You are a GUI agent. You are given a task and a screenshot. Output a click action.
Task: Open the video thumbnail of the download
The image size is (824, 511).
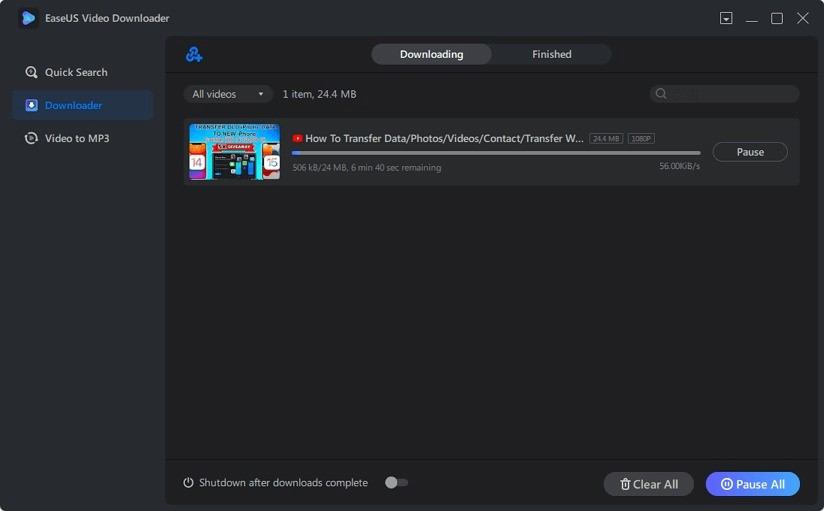point(234,152)
